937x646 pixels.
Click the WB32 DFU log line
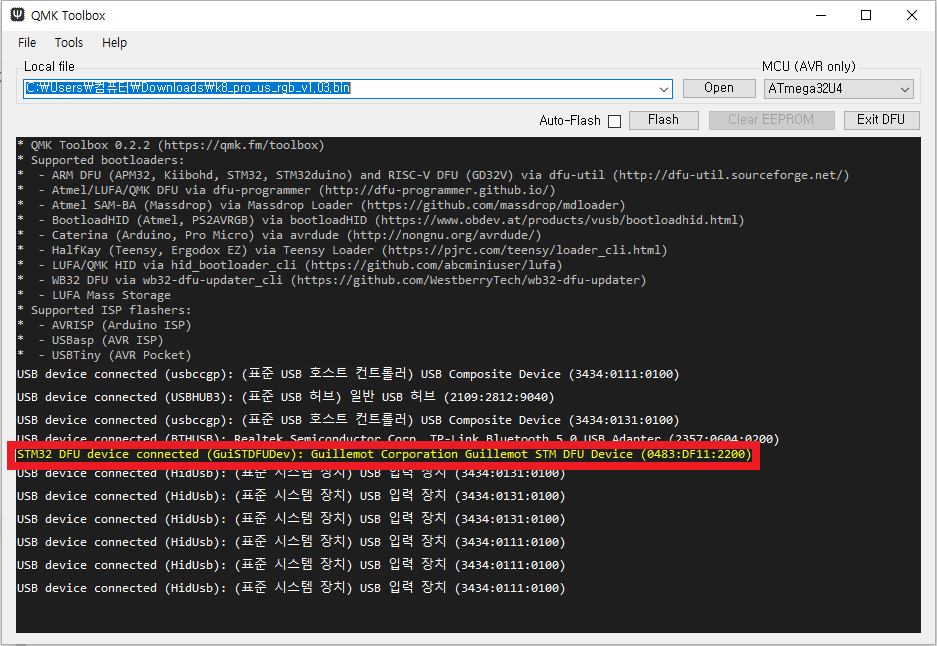coord(332,280)
